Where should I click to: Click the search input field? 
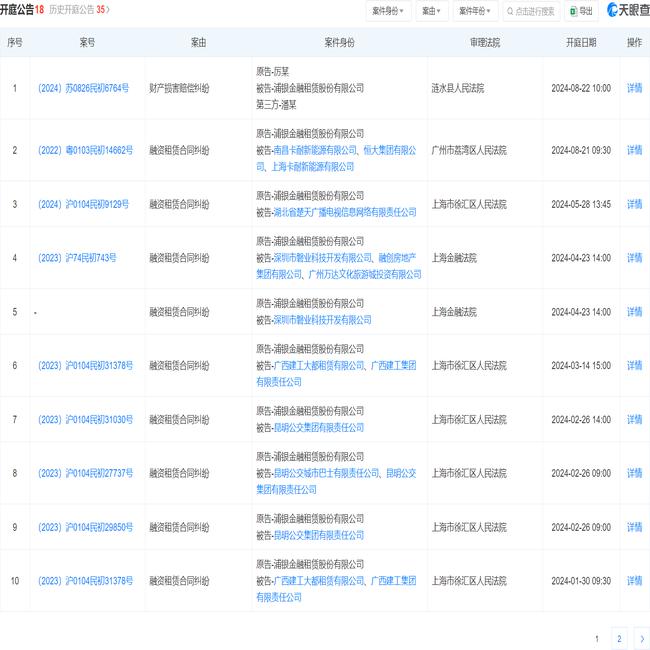[531, 11]
